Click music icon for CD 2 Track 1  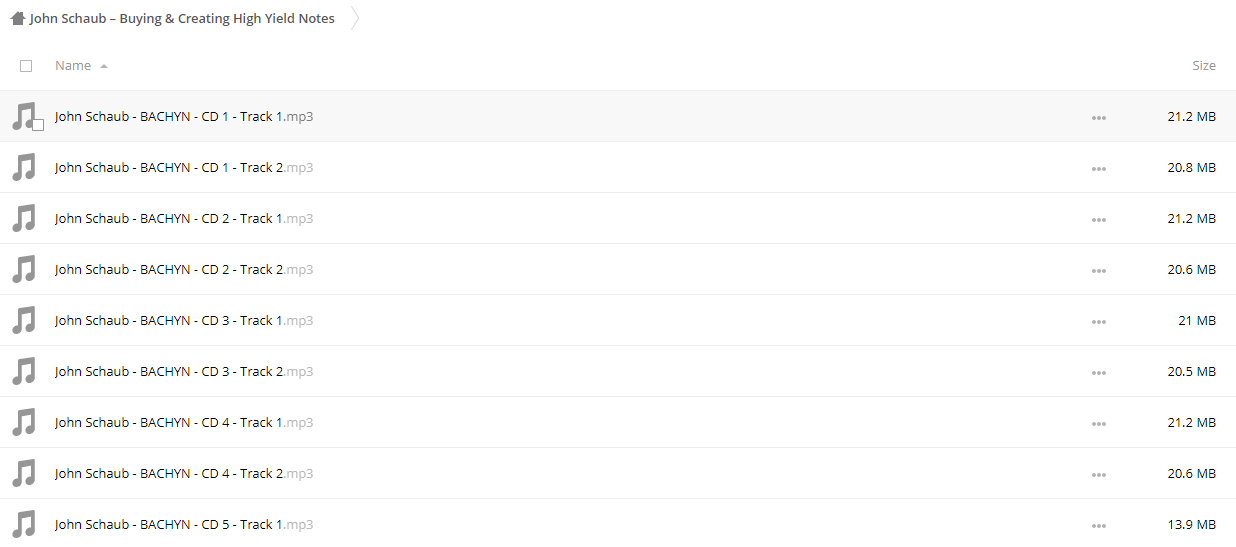[x=24, y=218]
